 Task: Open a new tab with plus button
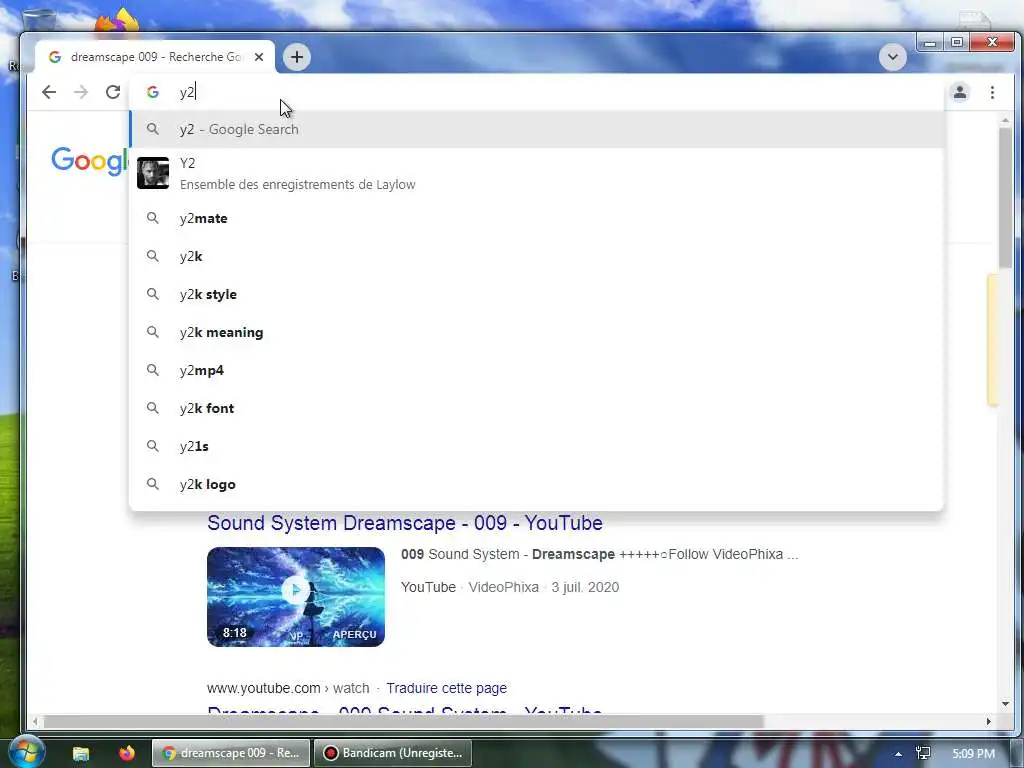[x=296, y=57]
